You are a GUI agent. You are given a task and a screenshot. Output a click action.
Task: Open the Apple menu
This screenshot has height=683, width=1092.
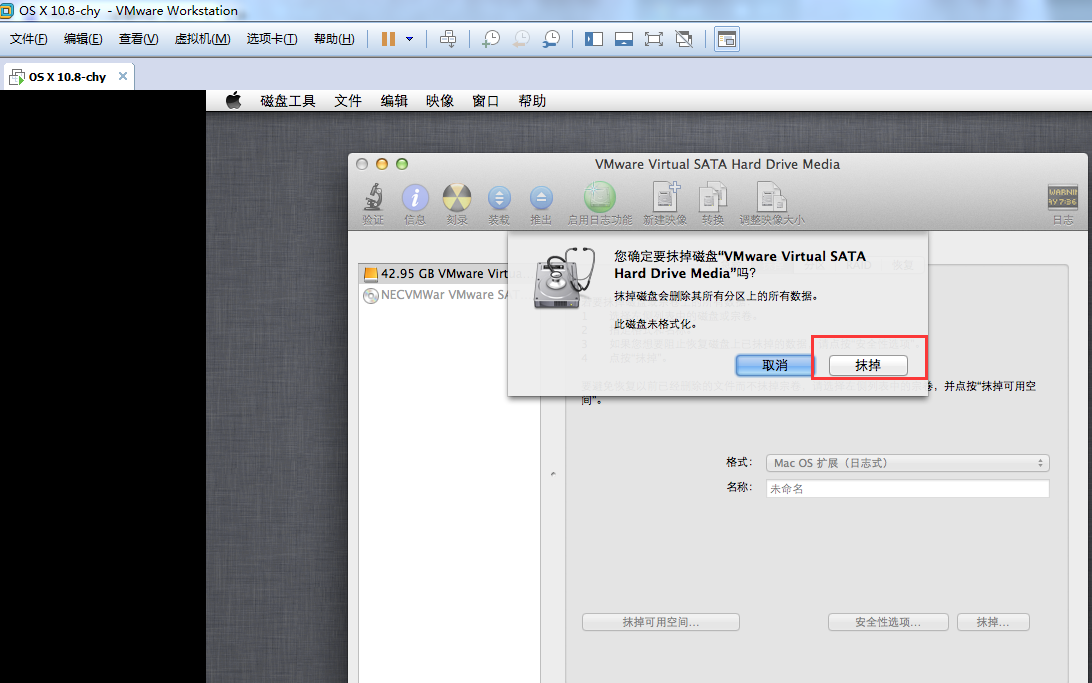[233, 100]
